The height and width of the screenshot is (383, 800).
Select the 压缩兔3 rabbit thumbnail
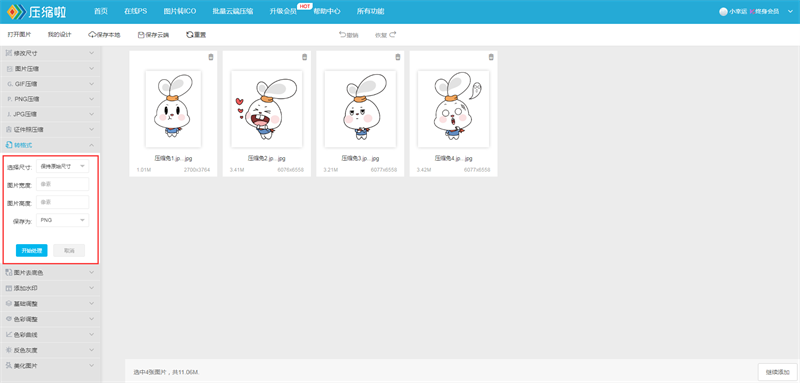(x=360, y=109)
